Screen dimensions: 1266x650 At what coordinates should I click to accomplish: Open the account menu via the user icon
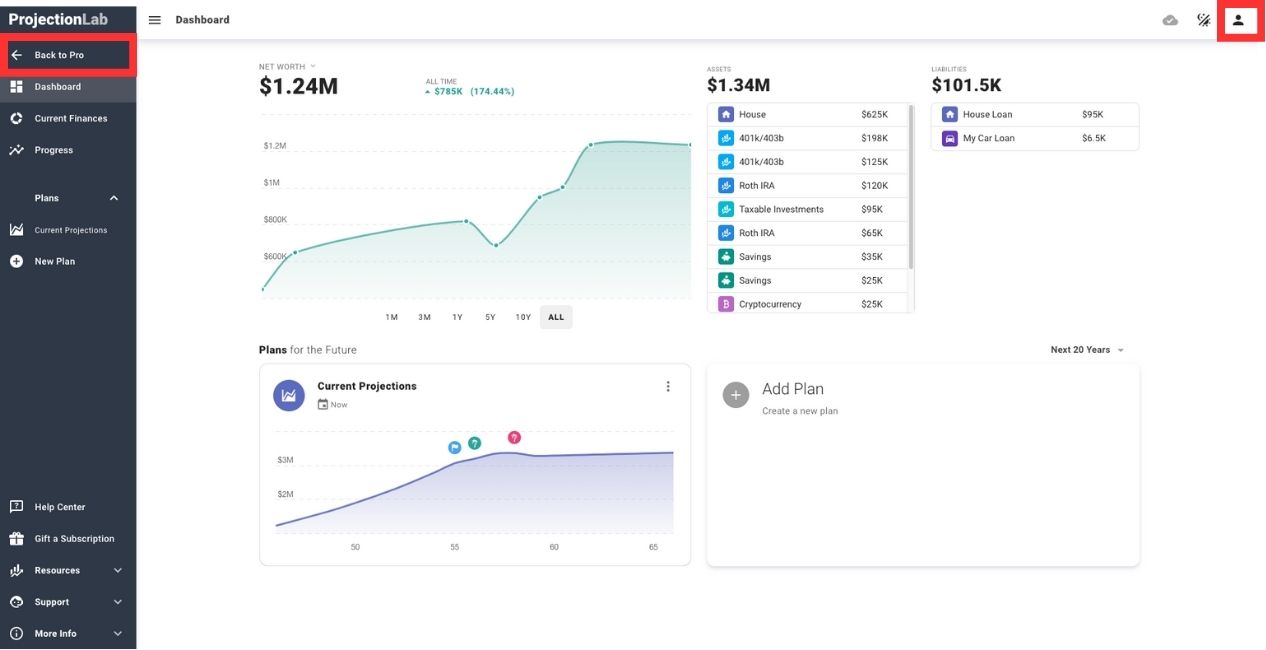click(x=1238, y=19)
